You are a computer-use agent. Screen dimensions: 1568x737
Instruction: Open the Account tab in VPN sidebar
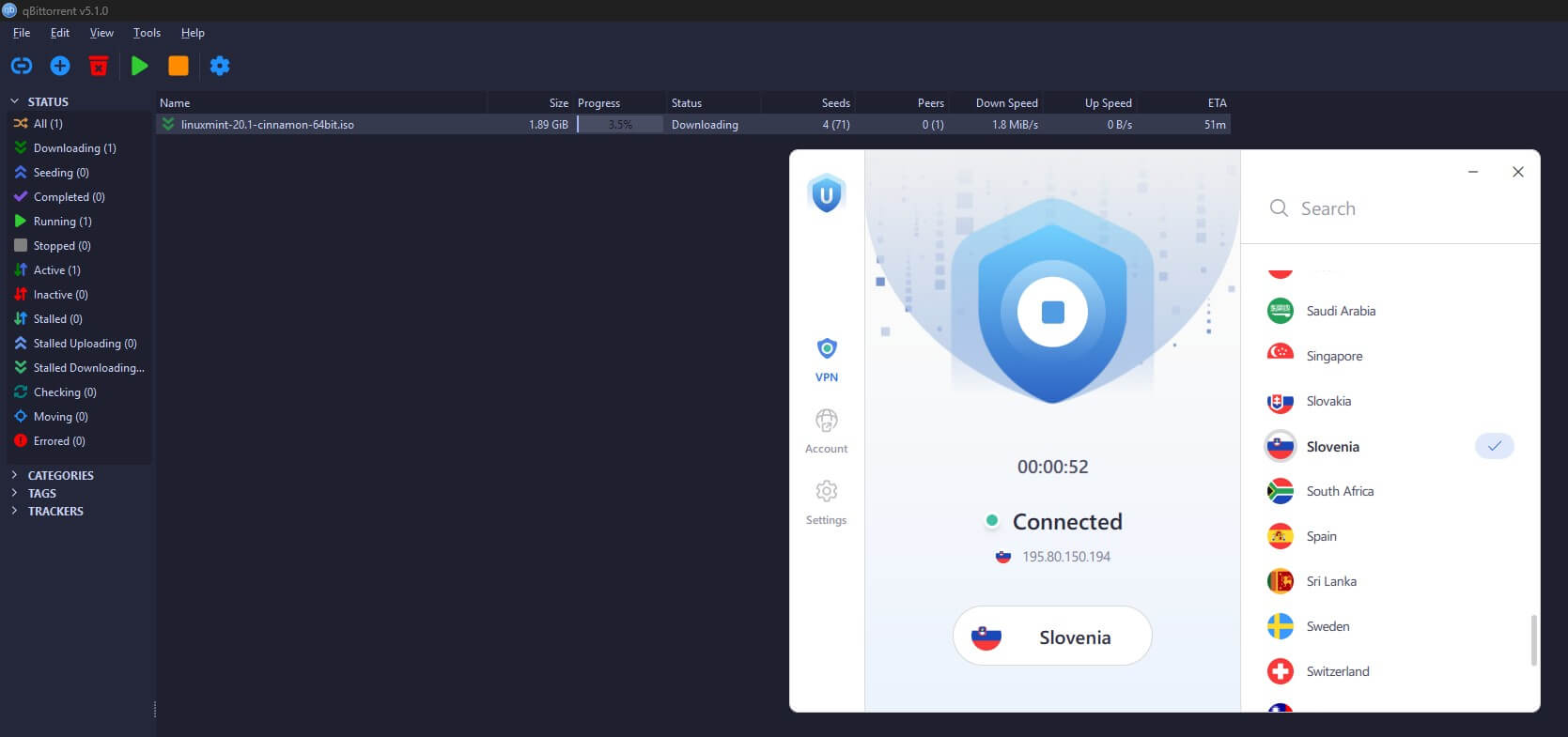(827, 432)
